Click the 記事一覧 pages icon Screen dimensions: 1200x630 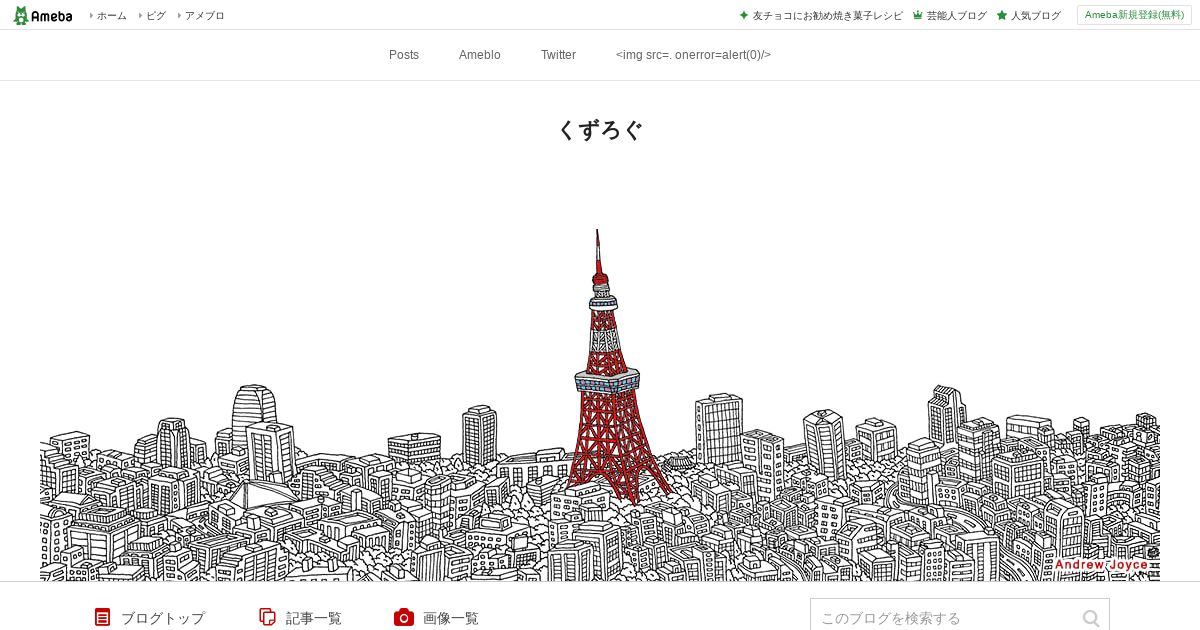267,617
